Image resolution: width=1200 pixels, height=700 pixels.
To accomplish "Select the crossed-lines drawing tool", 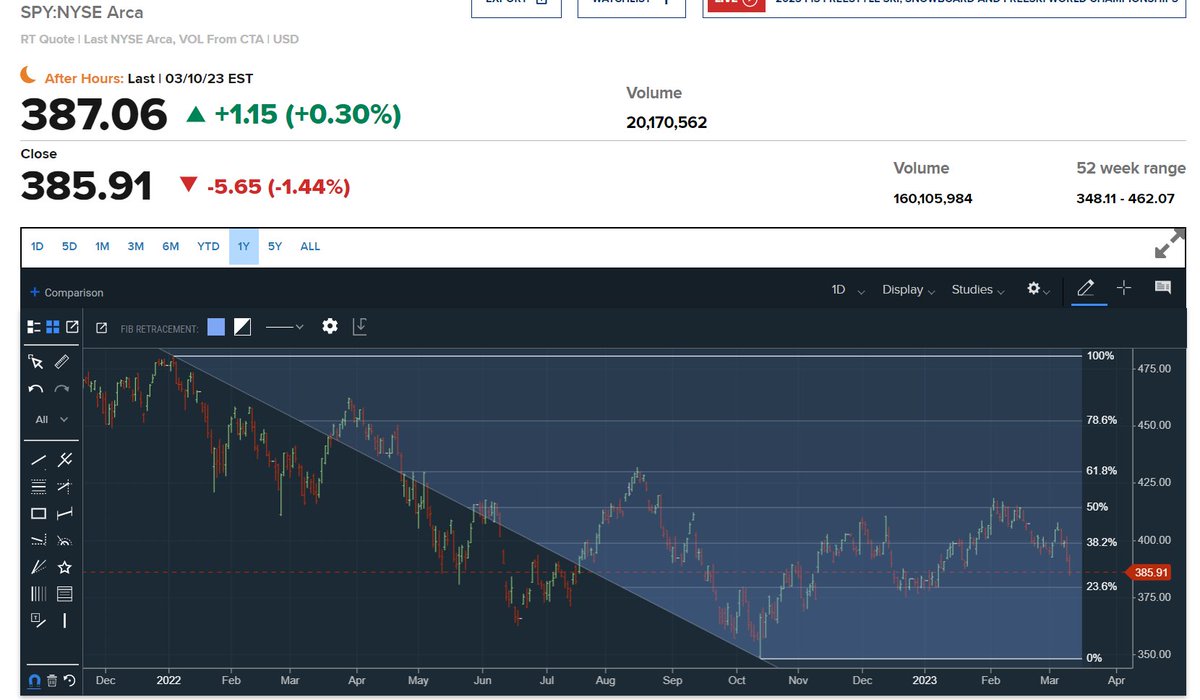I will tap(65, 460).
